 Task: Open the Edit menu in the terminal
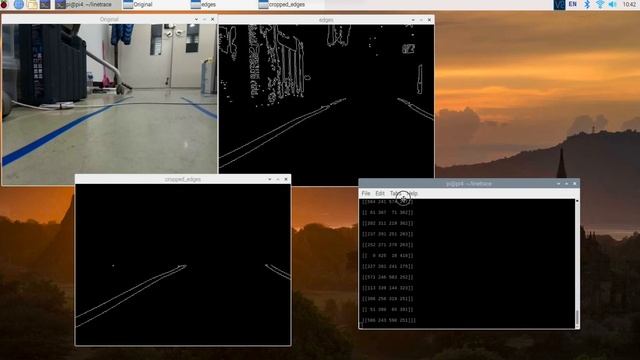click(380, 193)
